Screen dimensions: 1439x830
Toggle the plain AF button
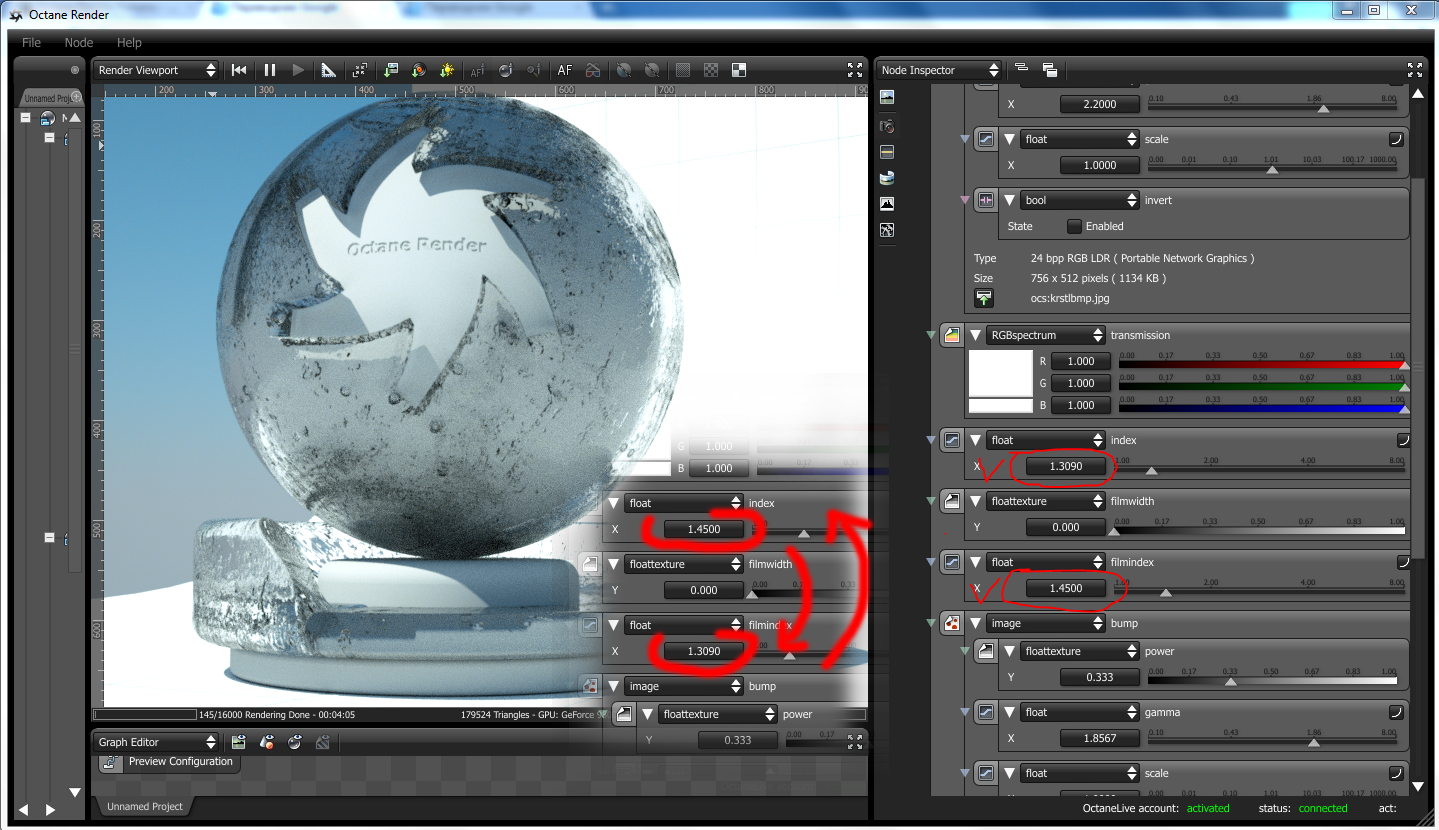(x=565, y=70)
